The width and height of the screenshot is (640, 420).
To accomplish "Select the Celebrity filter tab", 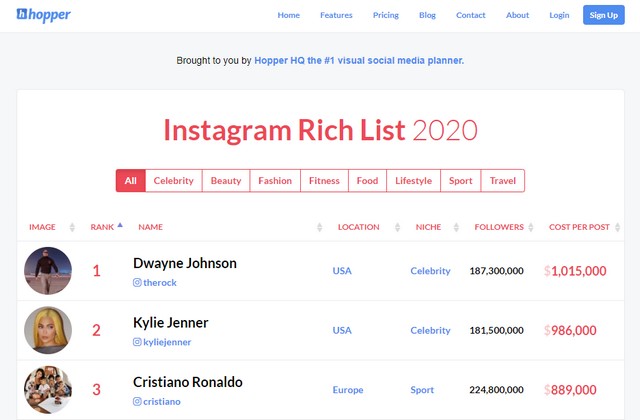I will [173, 180].
